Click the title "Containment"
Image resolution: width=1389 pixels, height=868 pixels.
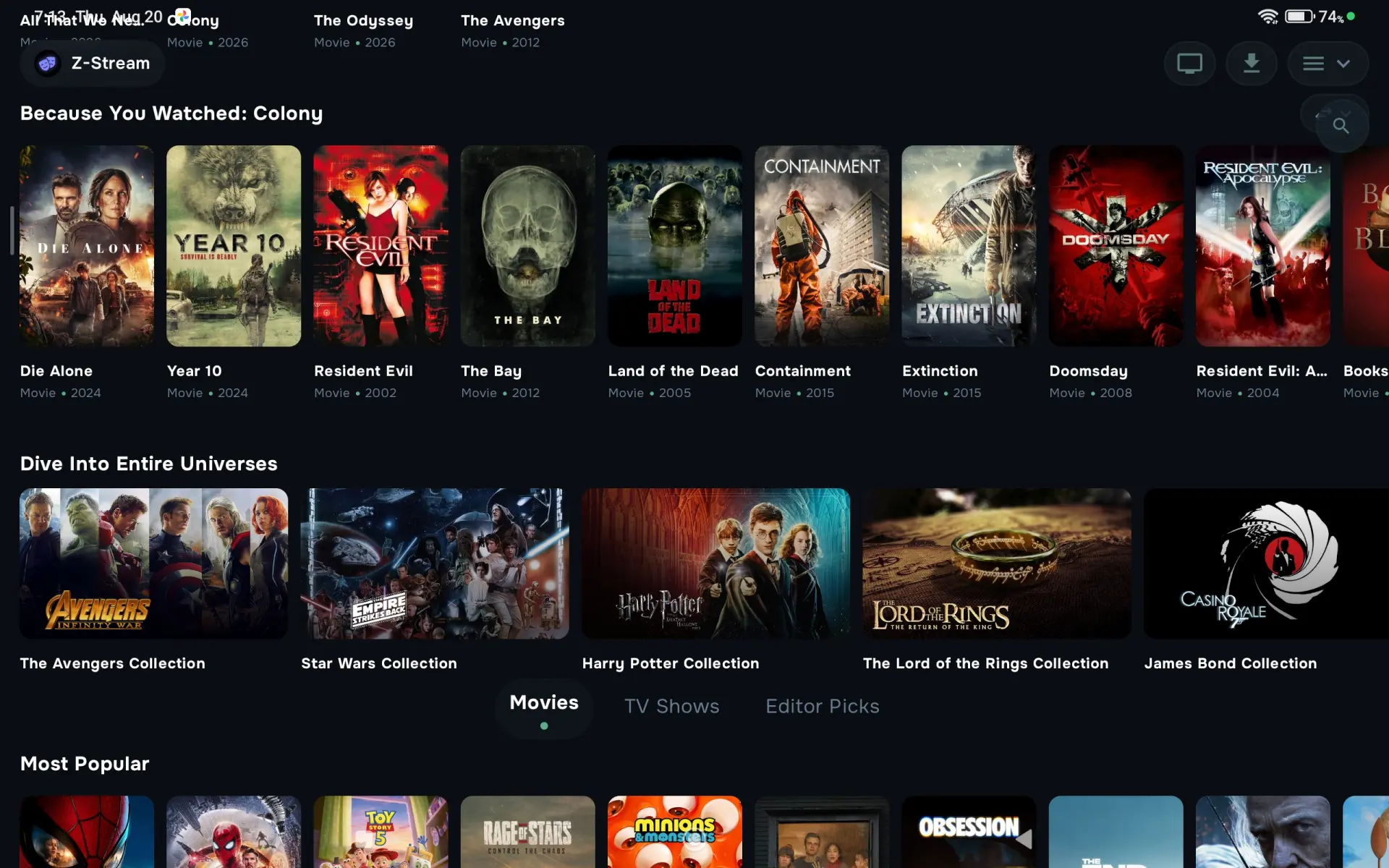(x=803, y=371)
